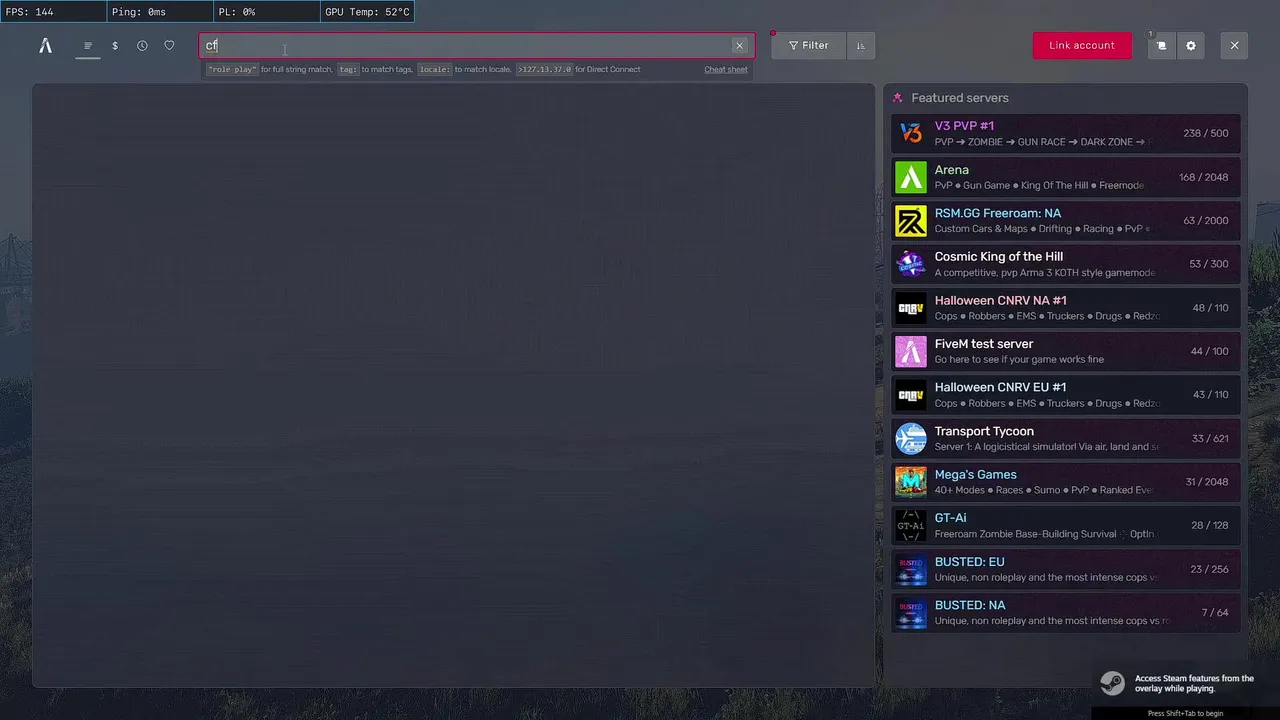Open the Filter button
Viewport: 1280px width, 720px height.
(x=808, y=46)
